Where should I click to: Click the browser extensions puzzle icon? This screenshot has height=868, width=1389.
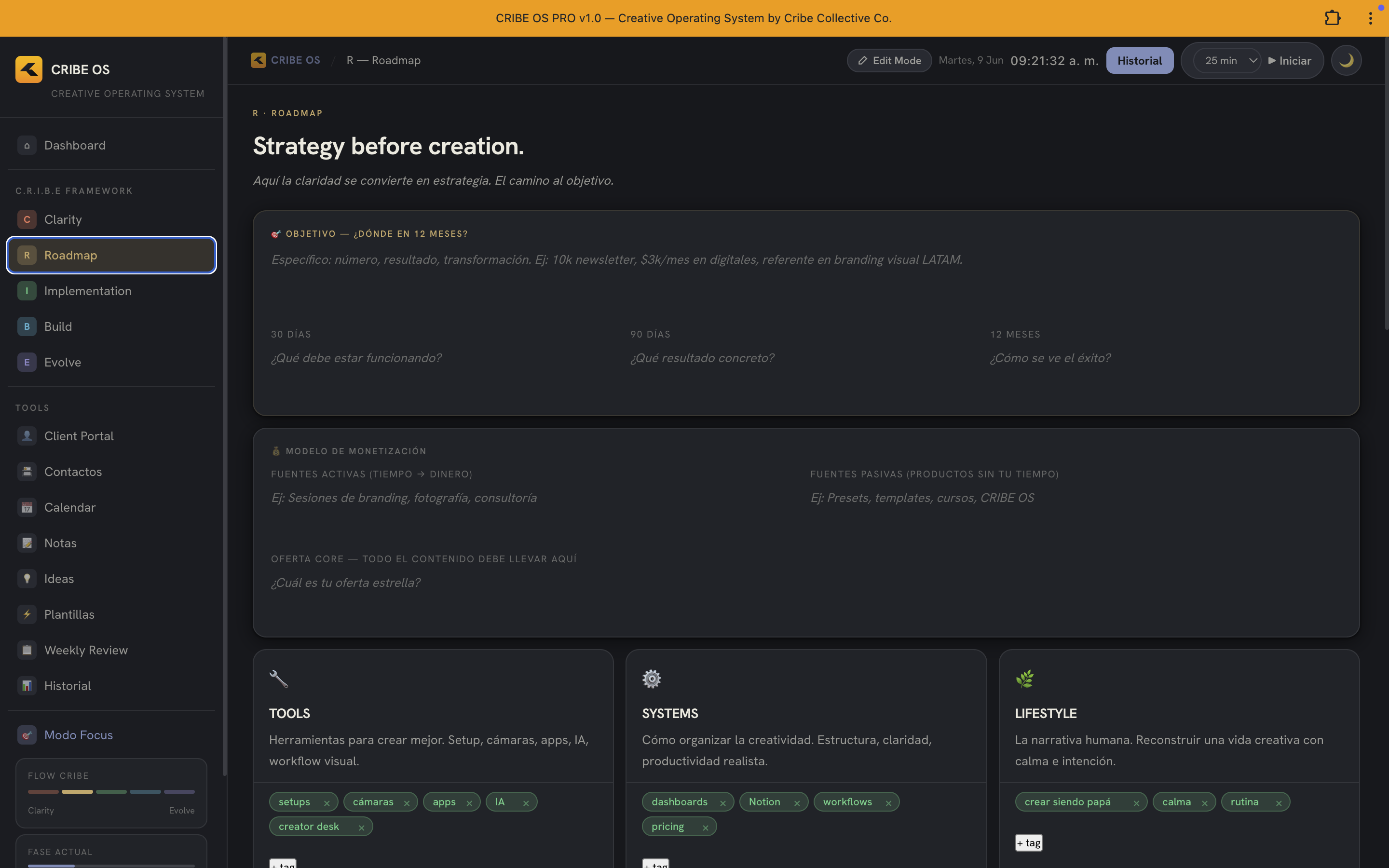coord(1332,18)
